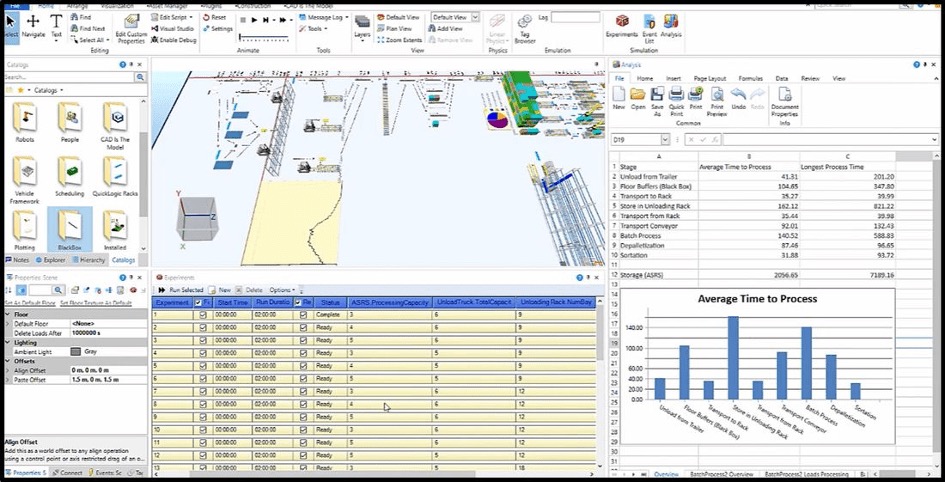
Task: Toggle first checkbox for experiment 5
Action: pyautogui.click(x=202, y=365)
